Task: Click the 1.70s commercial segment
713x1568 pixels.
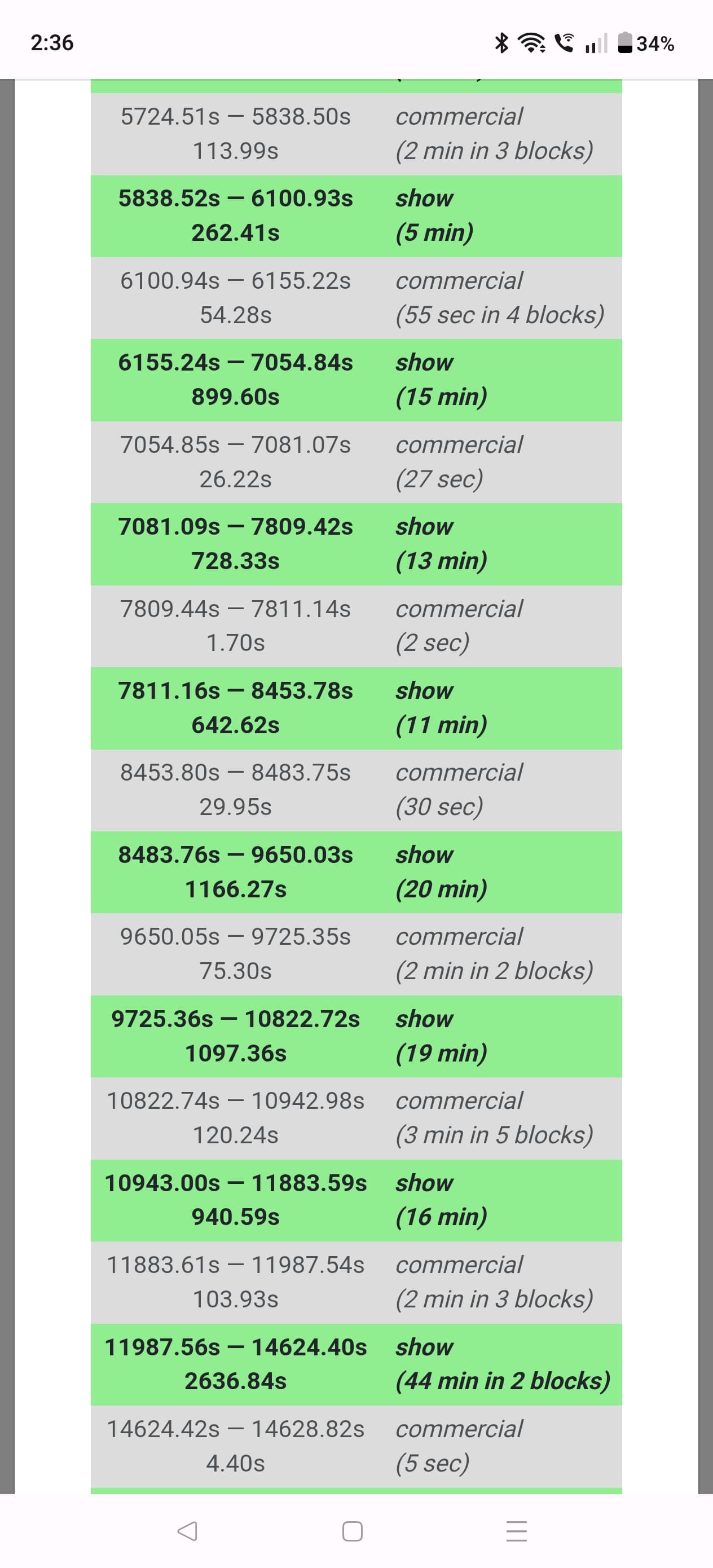Action: (356, 626)
